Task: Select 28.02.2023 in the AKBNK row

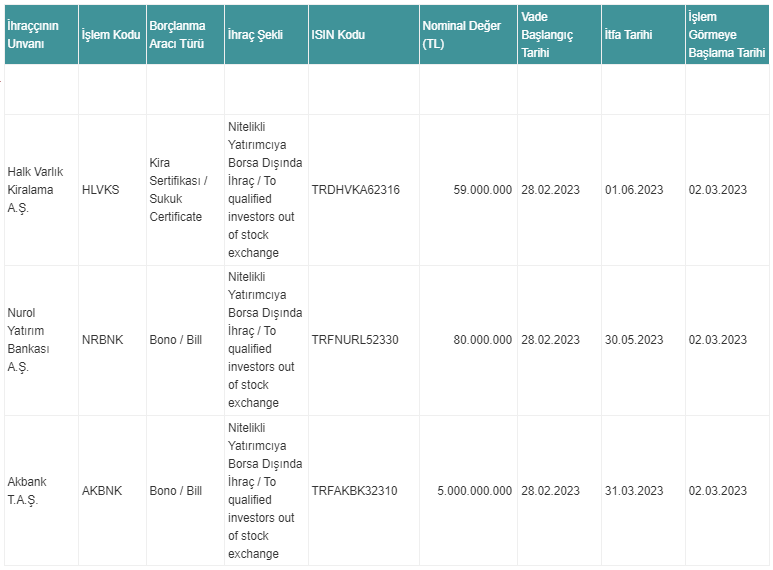Action: click(550, 491)
